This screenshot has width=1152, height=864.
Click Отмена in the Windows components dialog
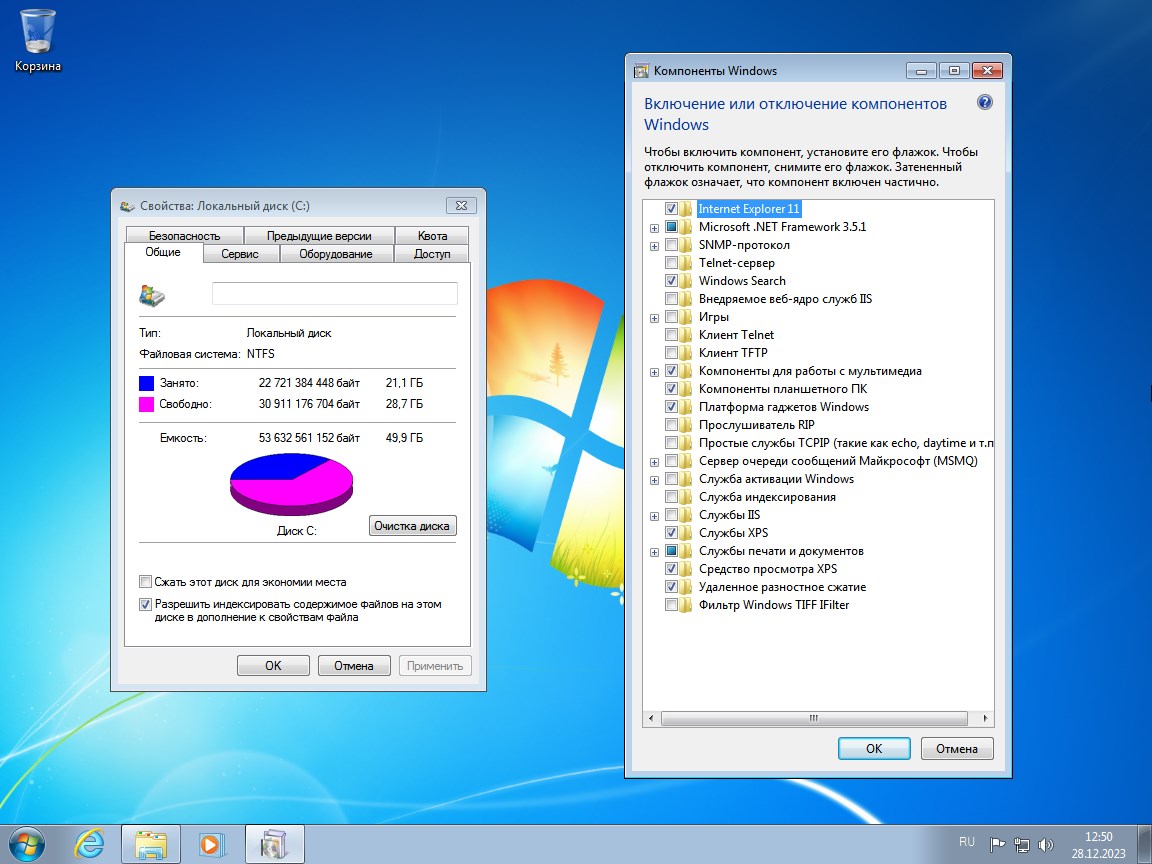click(x=956, y=748)
